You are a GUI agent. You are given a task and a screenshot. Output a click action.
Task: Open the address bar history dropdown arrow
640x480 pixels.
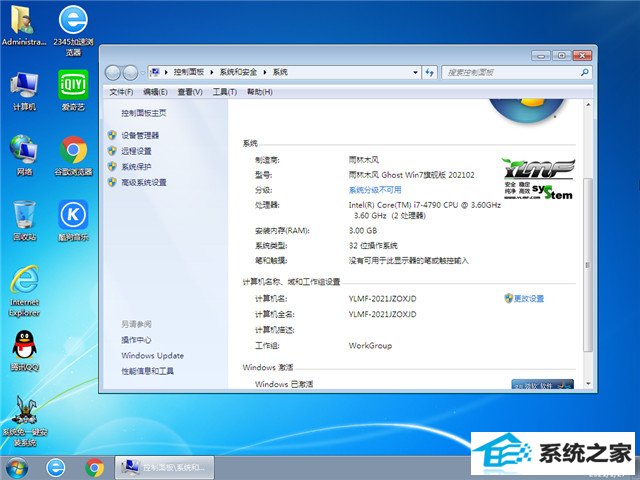click(415, 72)
